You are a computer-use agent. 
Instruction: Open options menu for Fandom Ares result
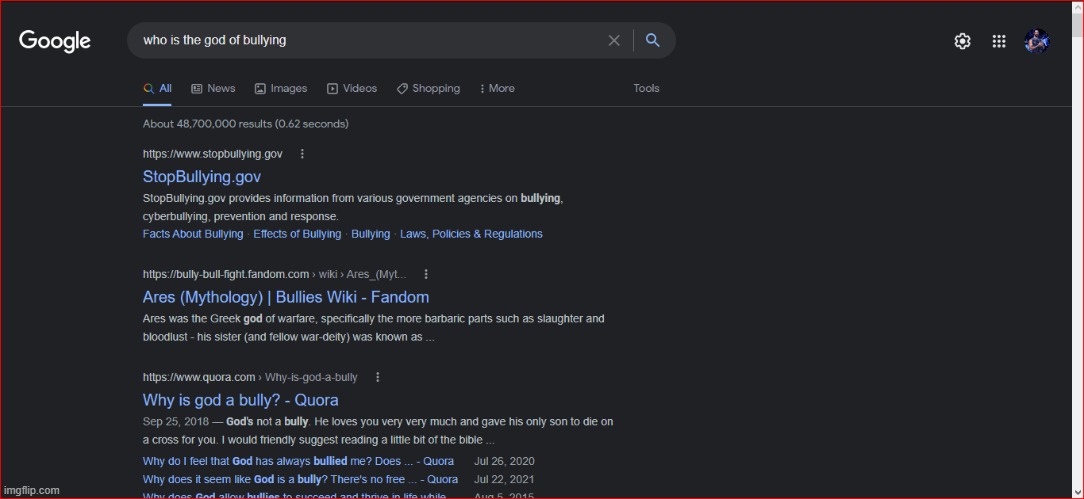click(426, 274)
